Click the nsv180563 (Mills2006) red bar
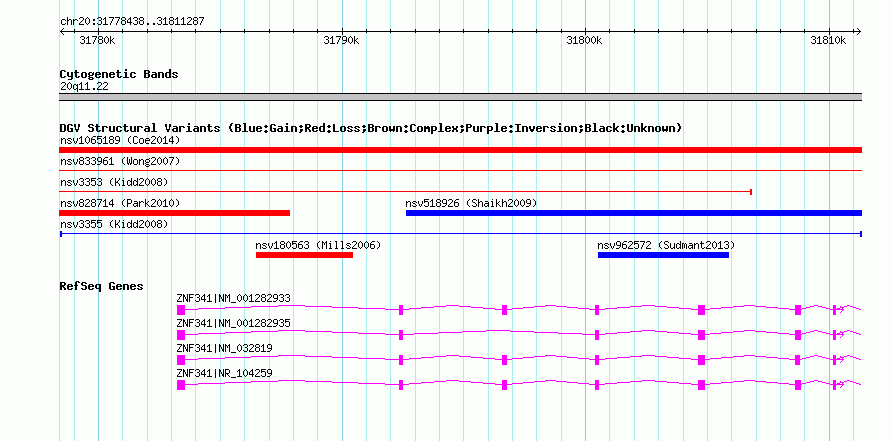890x441 pixels. click(x=304, y=255)
